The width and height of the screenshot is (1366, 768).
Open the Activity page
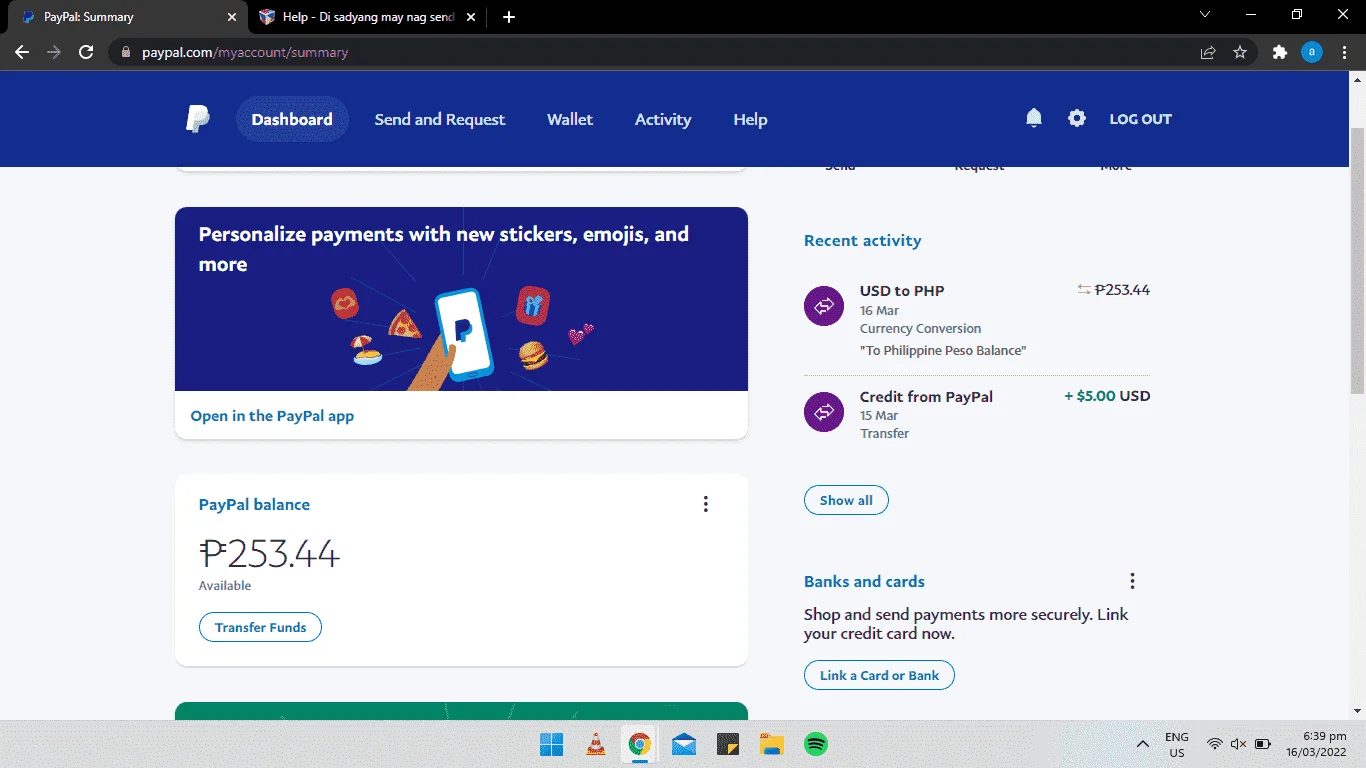[x=663, y=119]
